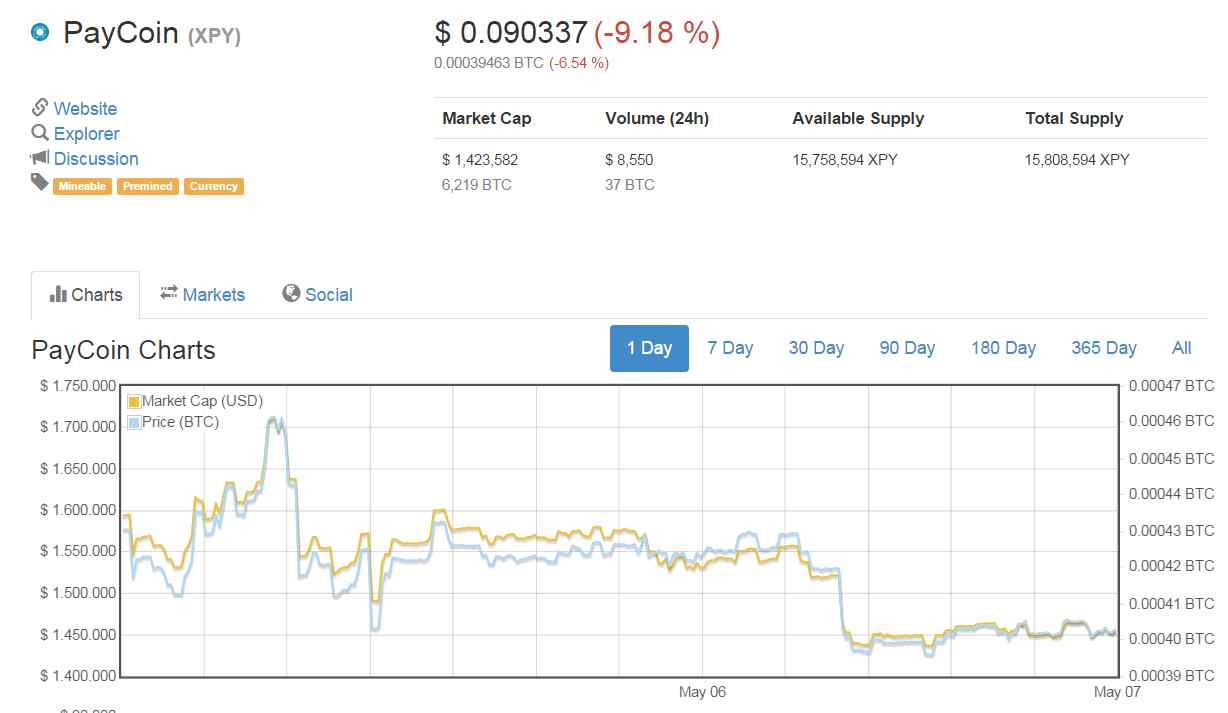1228x713 pixels.
Task: Click the Market Cap column header
Action: [487, 118]
